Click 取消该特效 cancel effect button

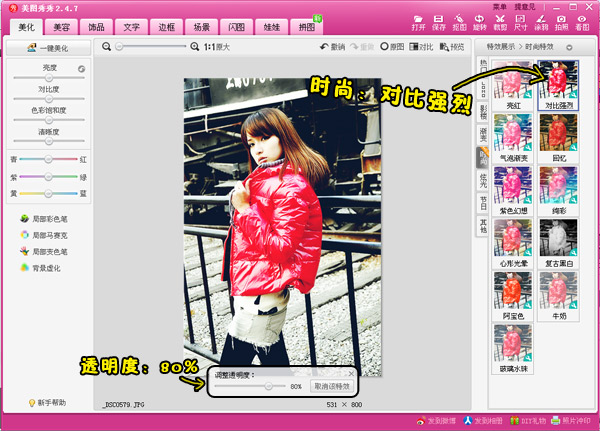point(331,386)
